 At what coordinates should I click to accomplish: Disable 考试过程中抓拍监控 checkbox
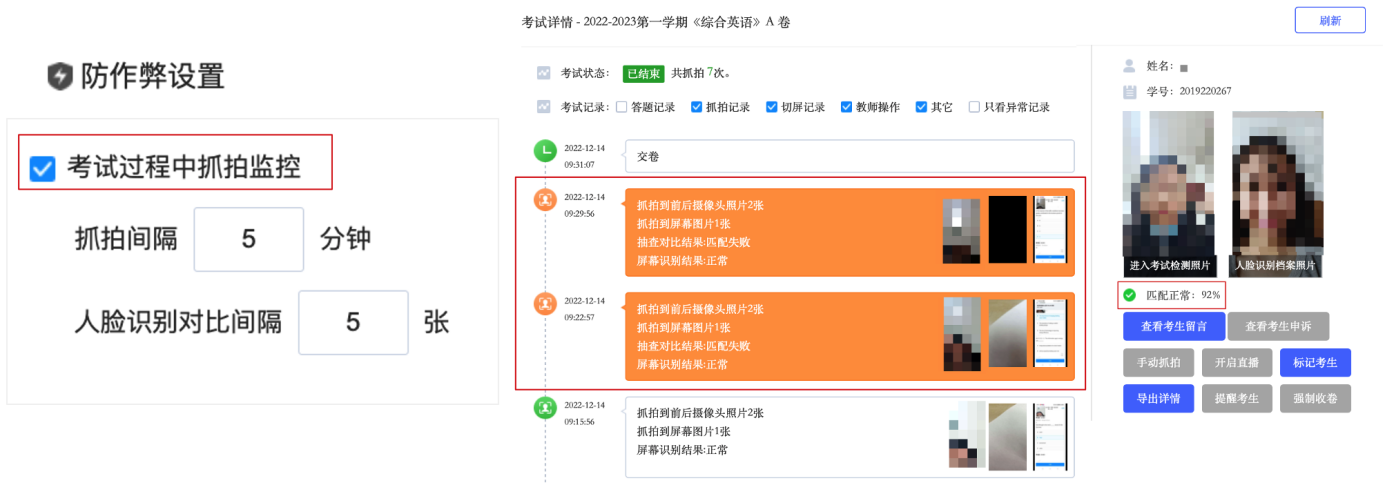(x=42, y=168)
